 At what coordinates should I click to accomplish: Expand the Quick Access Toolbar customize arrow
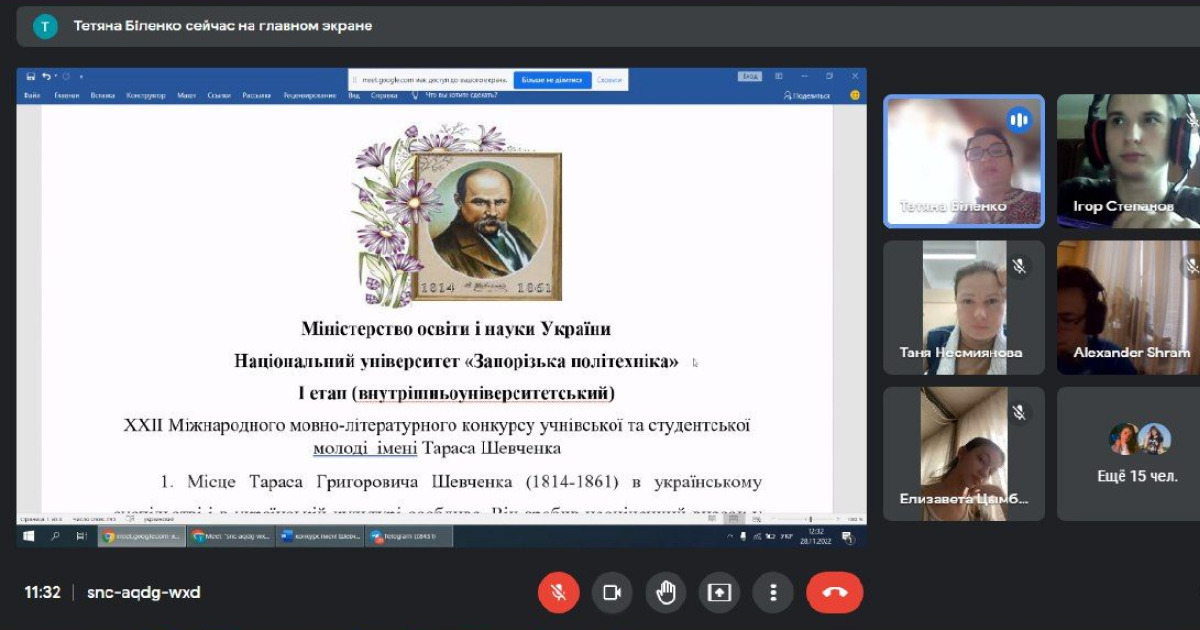point(81,76)
